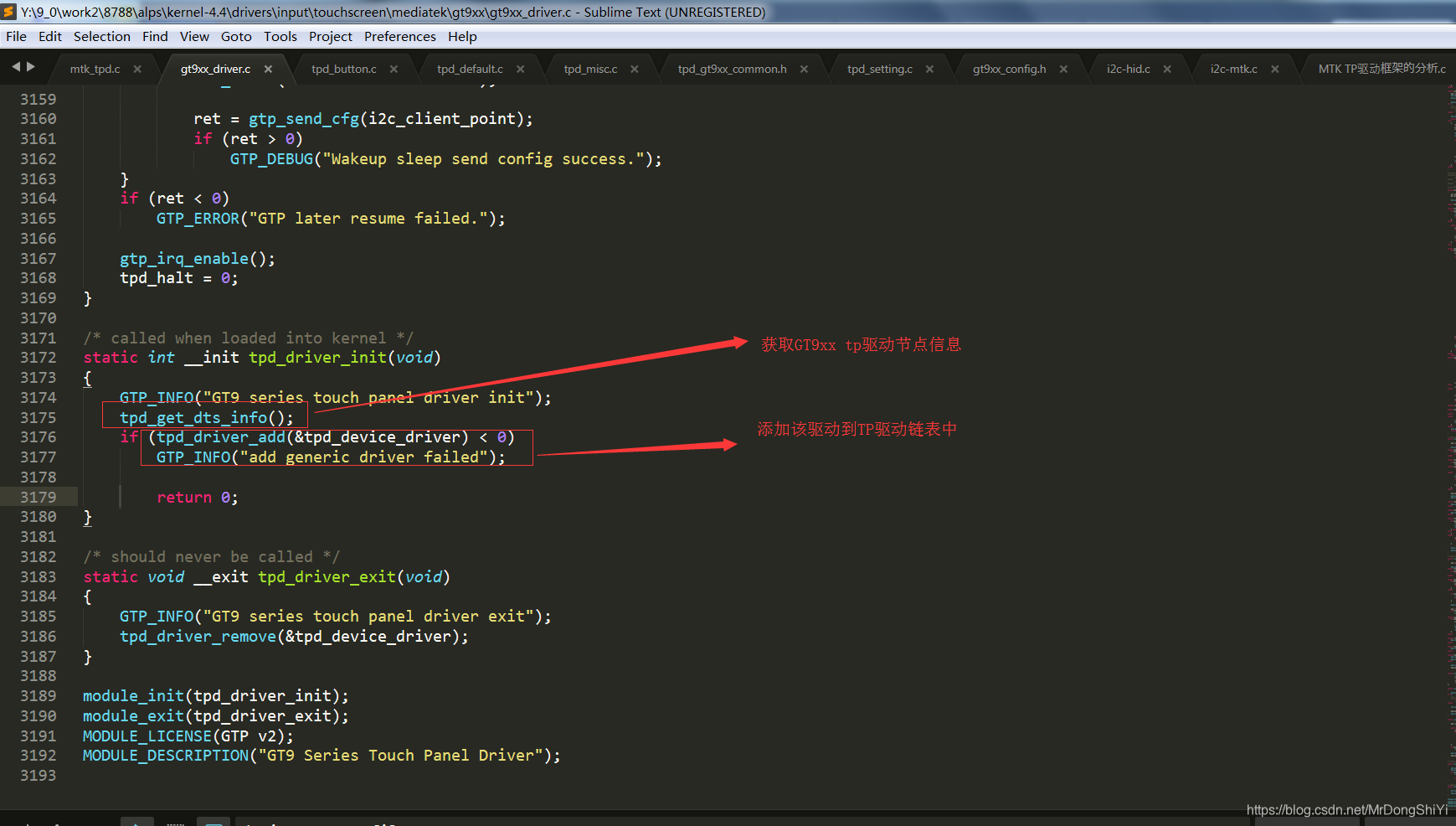Click the tpd_driver_init function name
Viewport: 1456px width, 826px height.
tap(317, 357)
